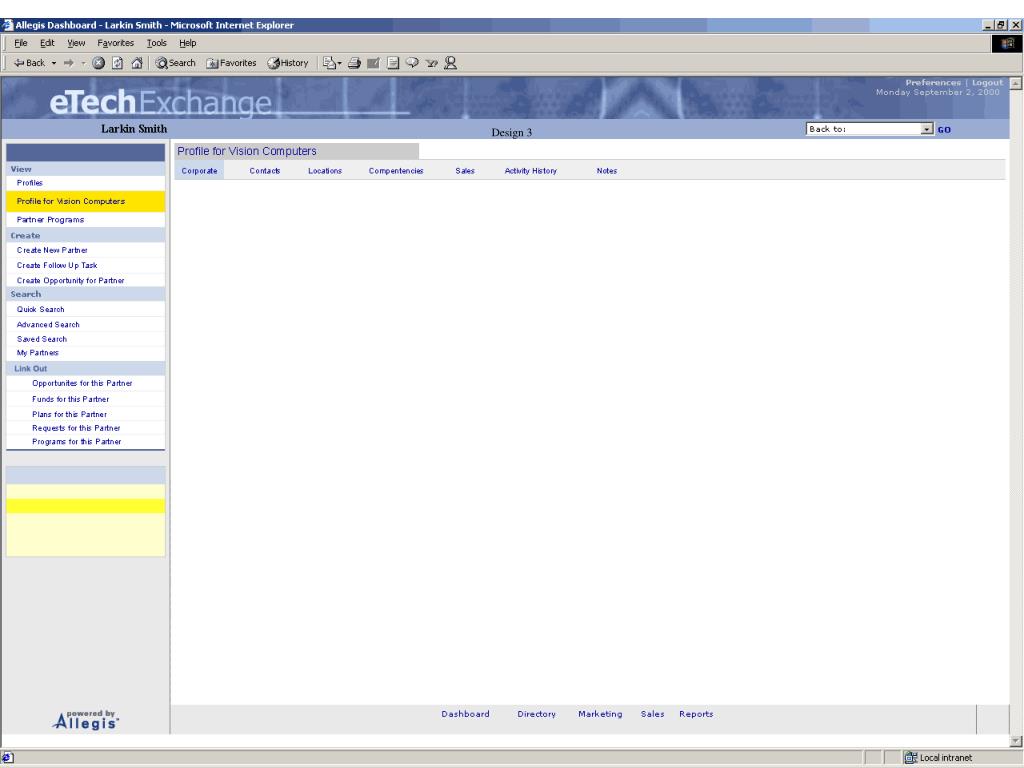Go to Sales in footer navigation
The image size is (1024, 768).
point(652,714)
